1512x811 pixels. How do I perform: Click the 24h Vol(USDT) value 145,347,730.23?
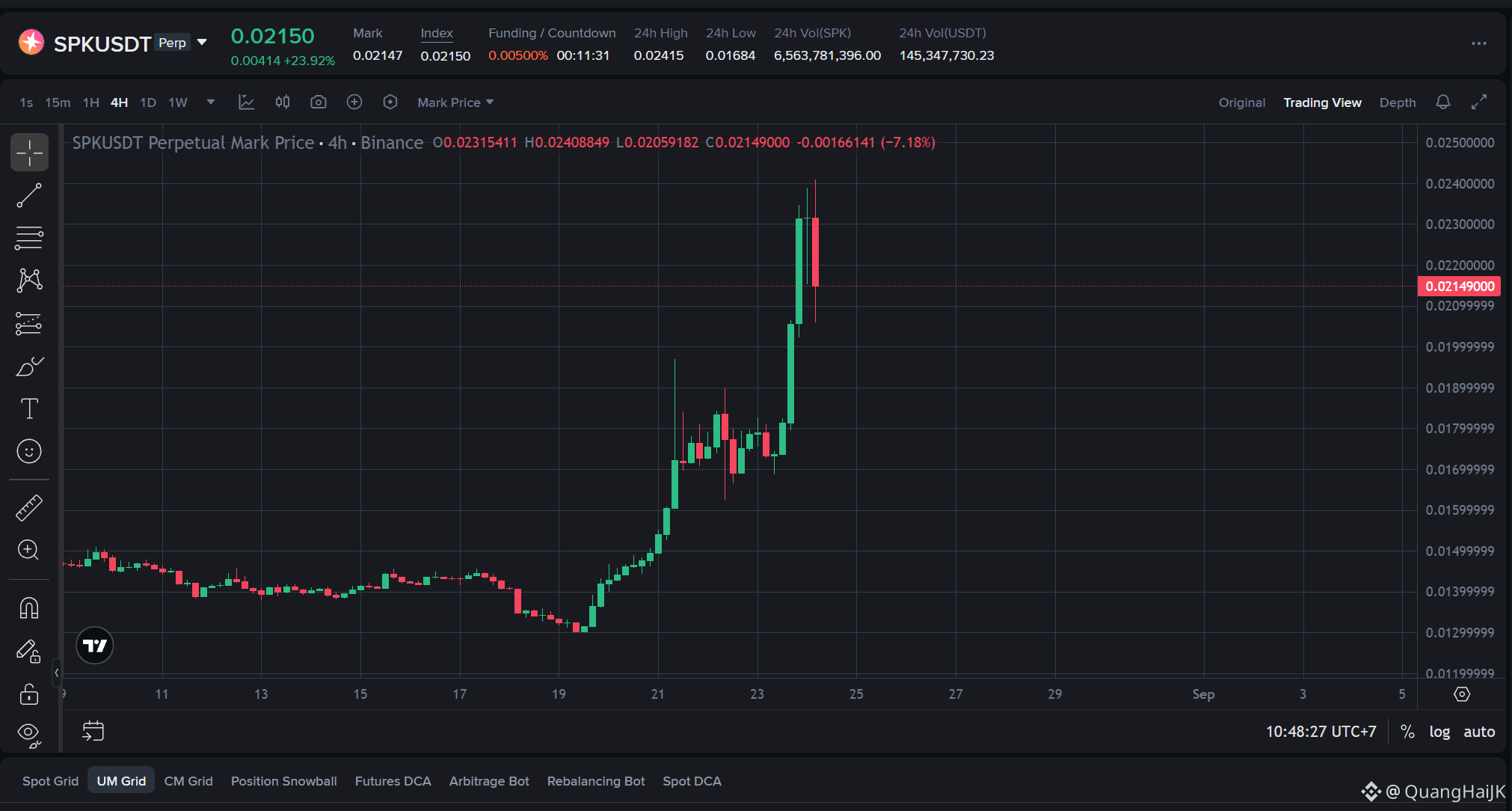(x=947, y=55)
